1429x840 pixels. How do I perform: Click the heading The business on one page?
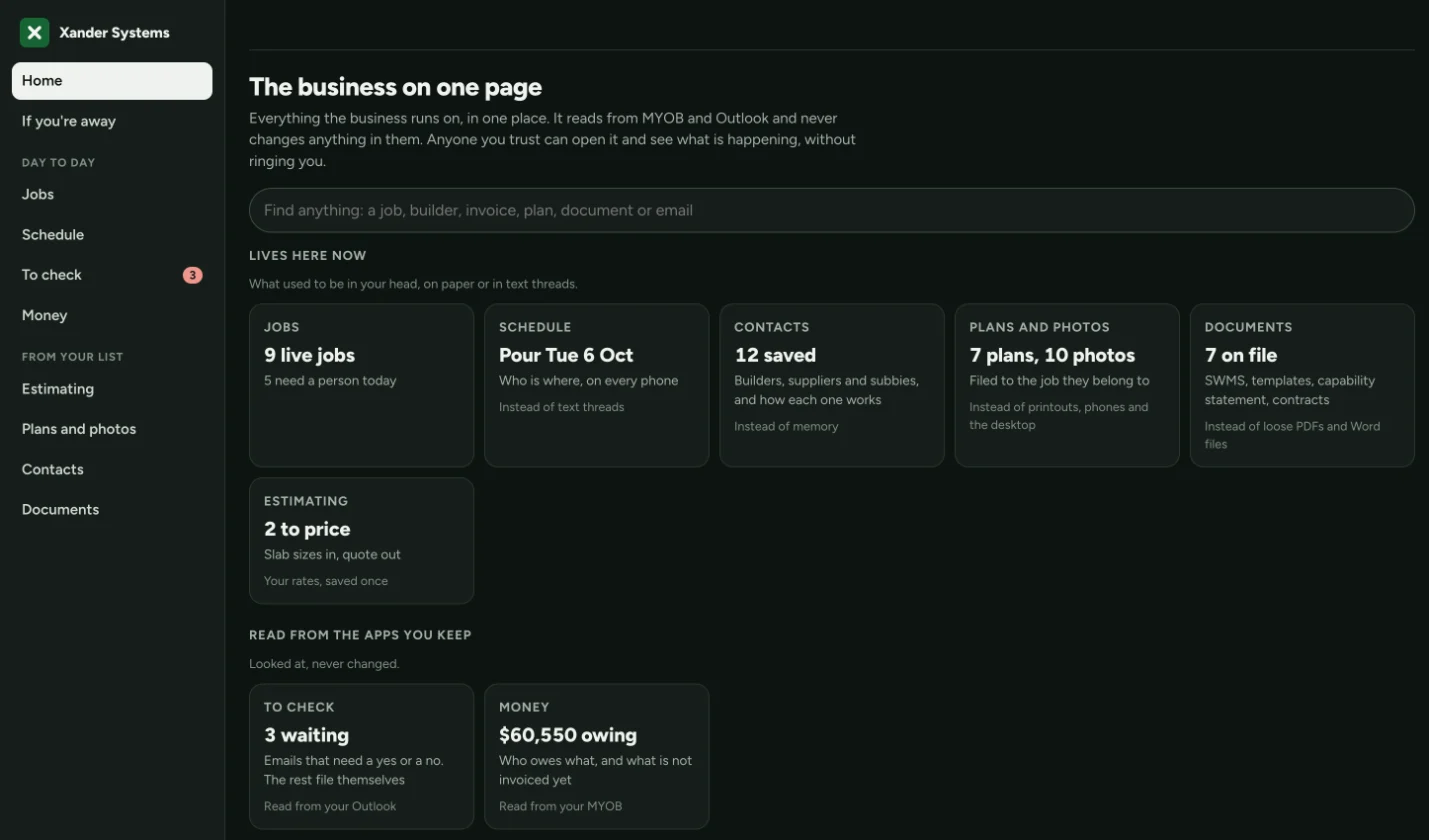point(395,87)
